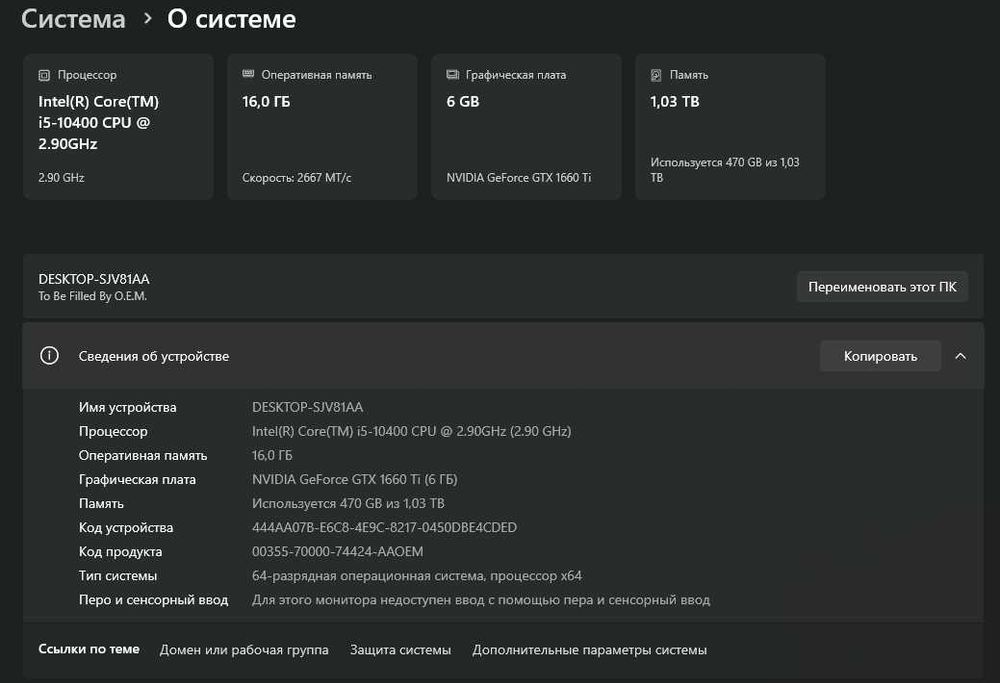Open Защита системы link
The width and height of the screenshot is (1000, 683).
click(401, 650)
